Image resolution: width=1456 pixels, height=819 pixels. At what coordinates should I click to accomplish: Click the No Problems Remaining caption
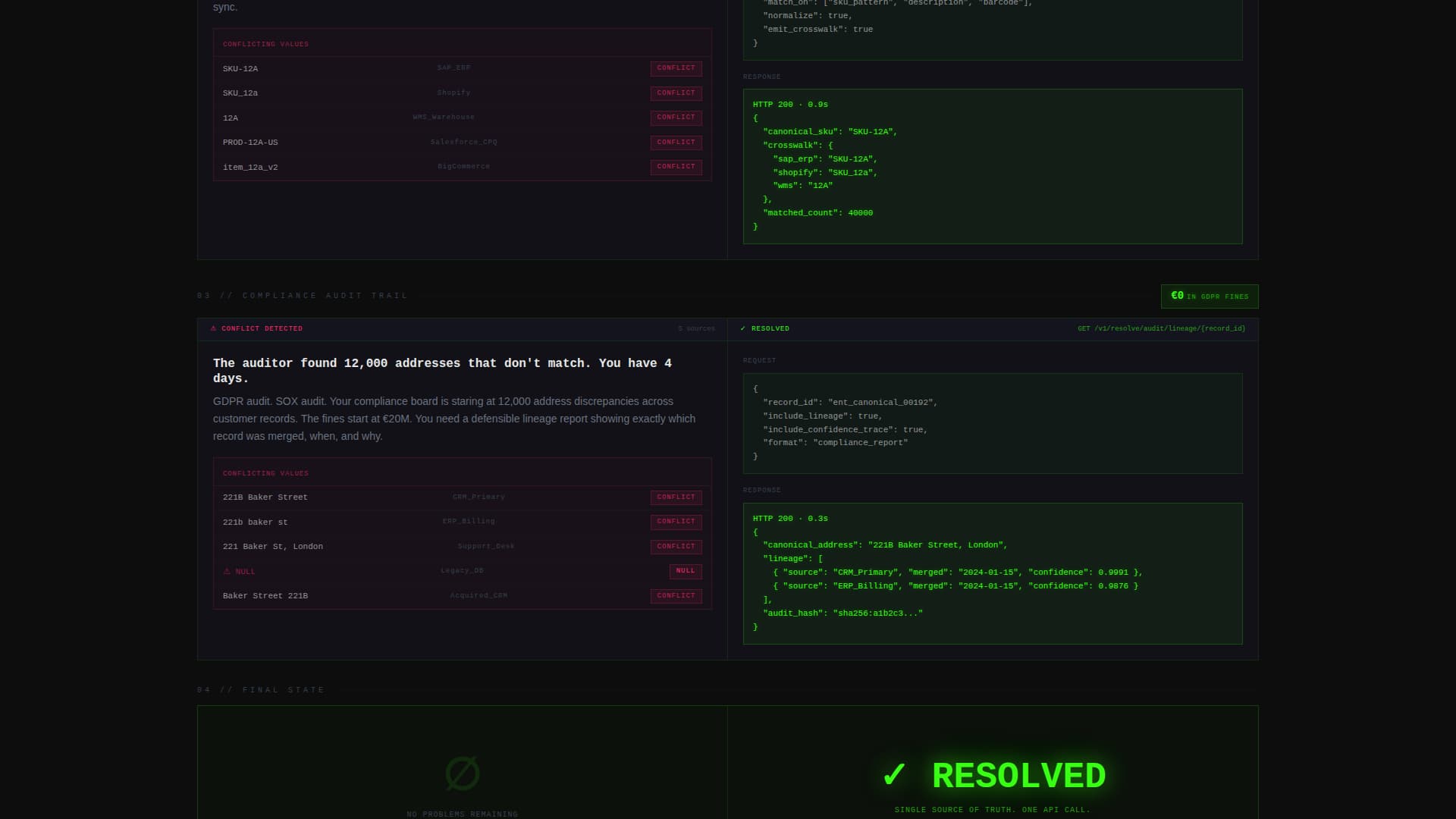pyautogui.click(x=463, y=814)
